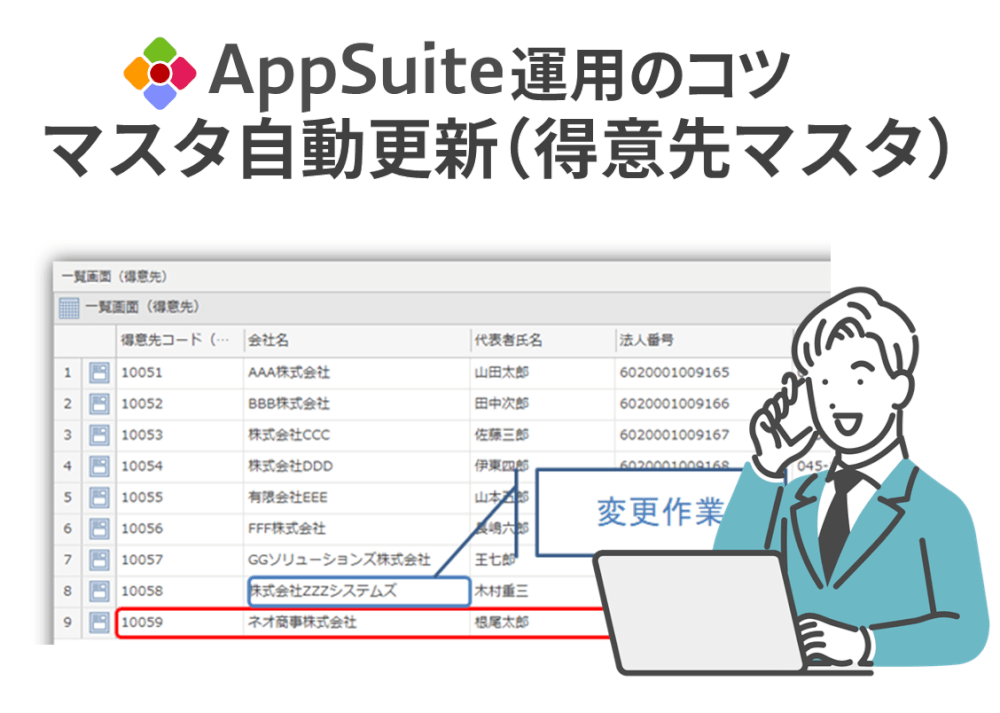Select the 代表者氏名 column header
Image resolution: width=1000 pixels, height=713 pixels.
click(x=510, y=340)
